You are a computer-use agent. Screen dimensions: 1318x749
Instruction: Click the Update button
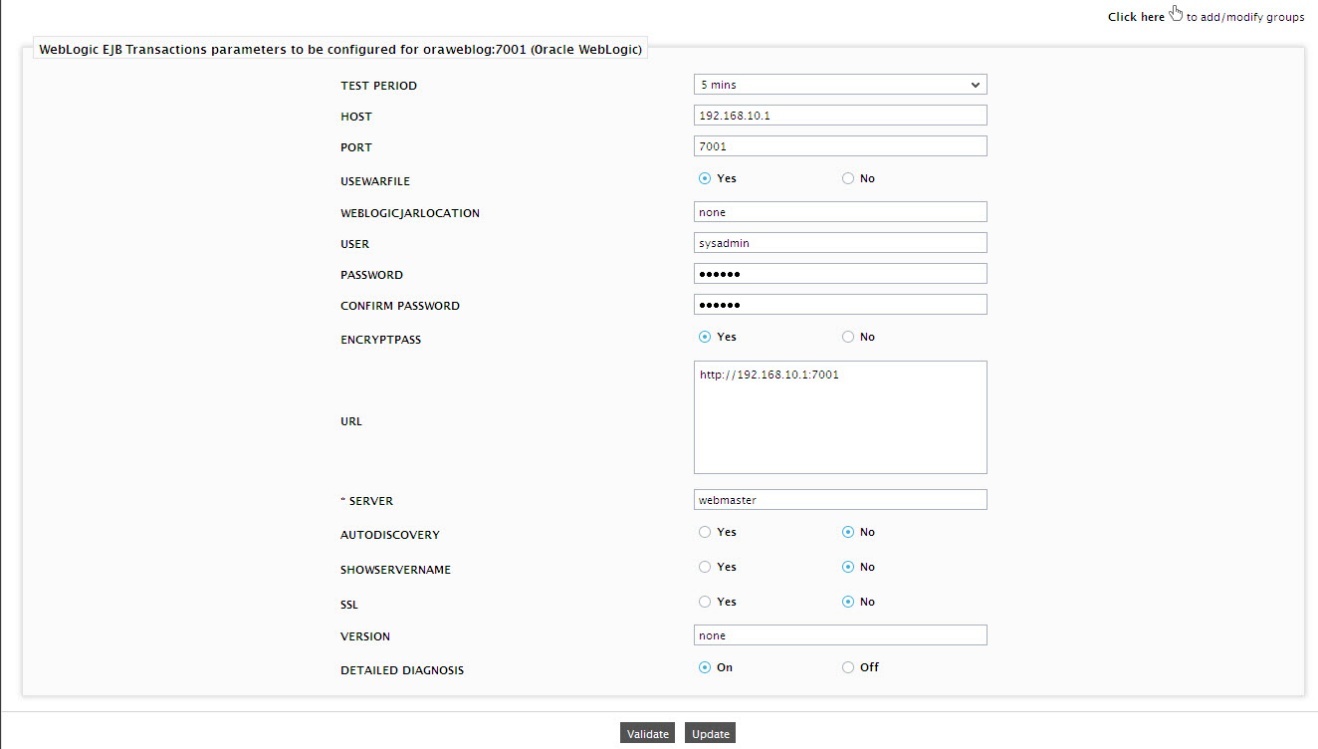point(711,734)
